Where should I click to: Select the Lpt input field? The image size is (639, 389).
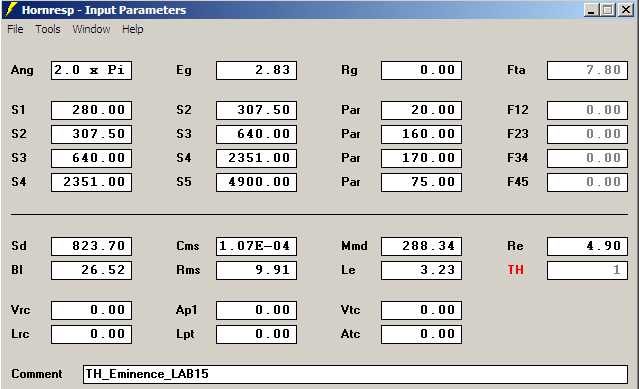point(256,334)
